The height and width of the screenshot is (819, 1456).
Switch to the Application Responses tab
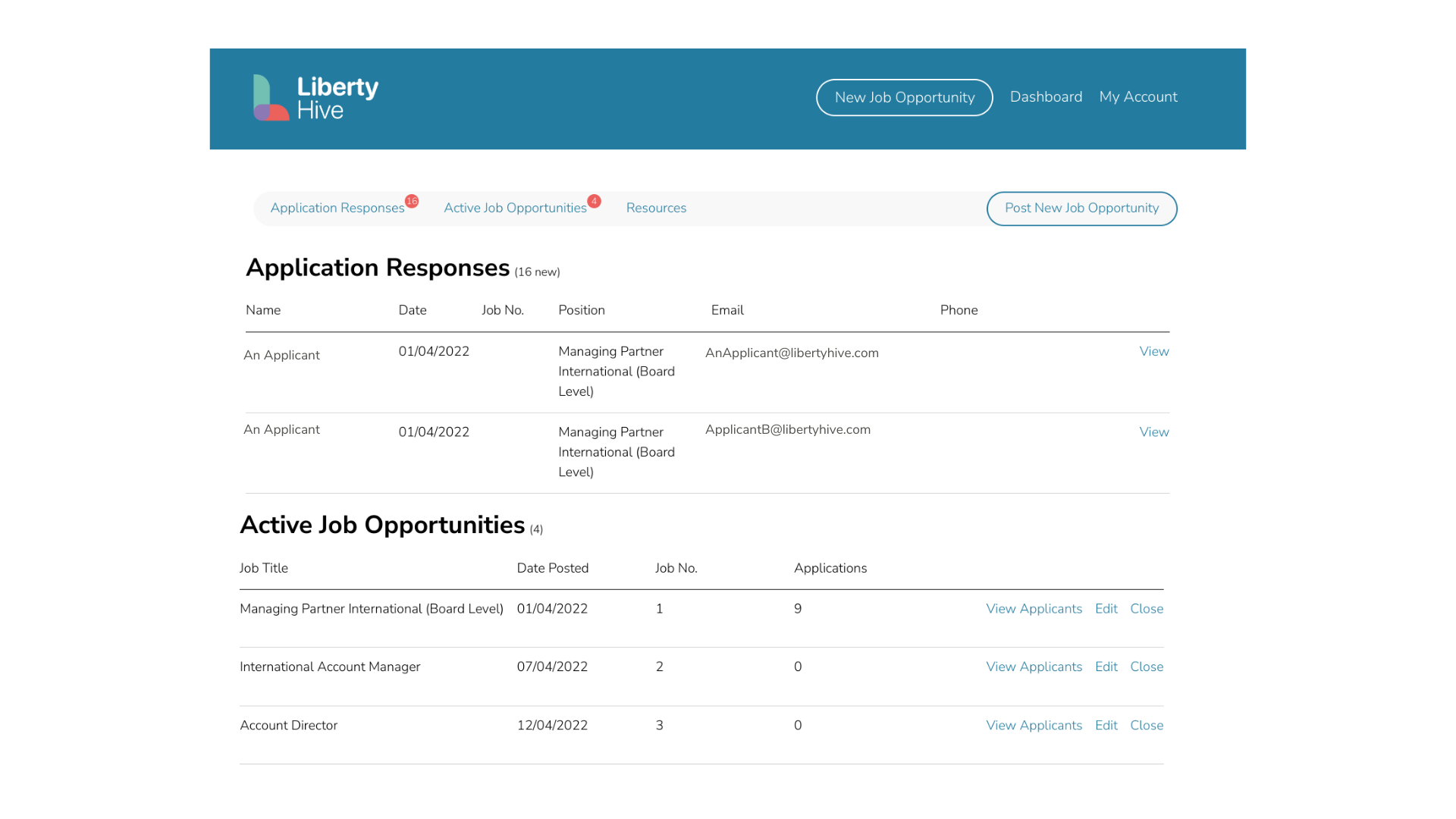337,209
